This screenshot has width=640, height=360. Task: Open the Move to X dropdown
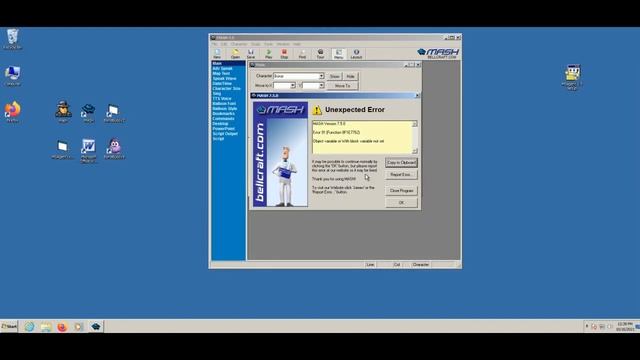pyautogui.click(x=293, y=86)
